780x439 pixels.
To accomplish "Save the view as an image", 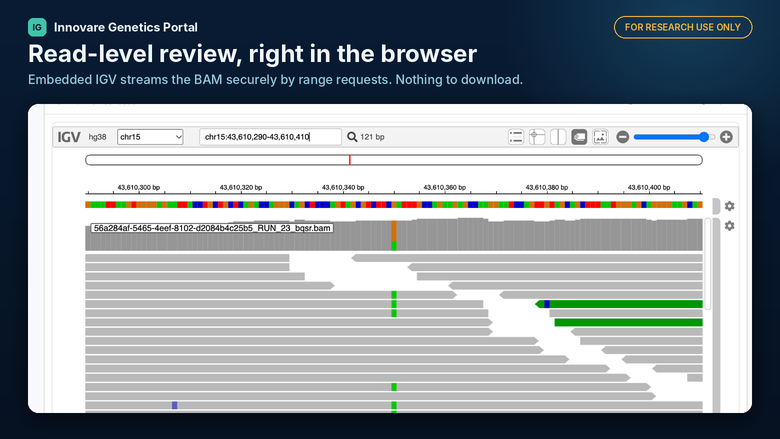I will tap(600, 137).
